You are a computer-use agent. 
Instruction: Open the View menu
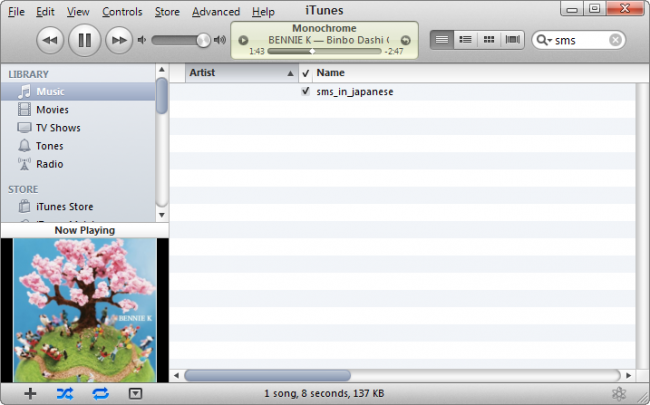tap(78, 12)
